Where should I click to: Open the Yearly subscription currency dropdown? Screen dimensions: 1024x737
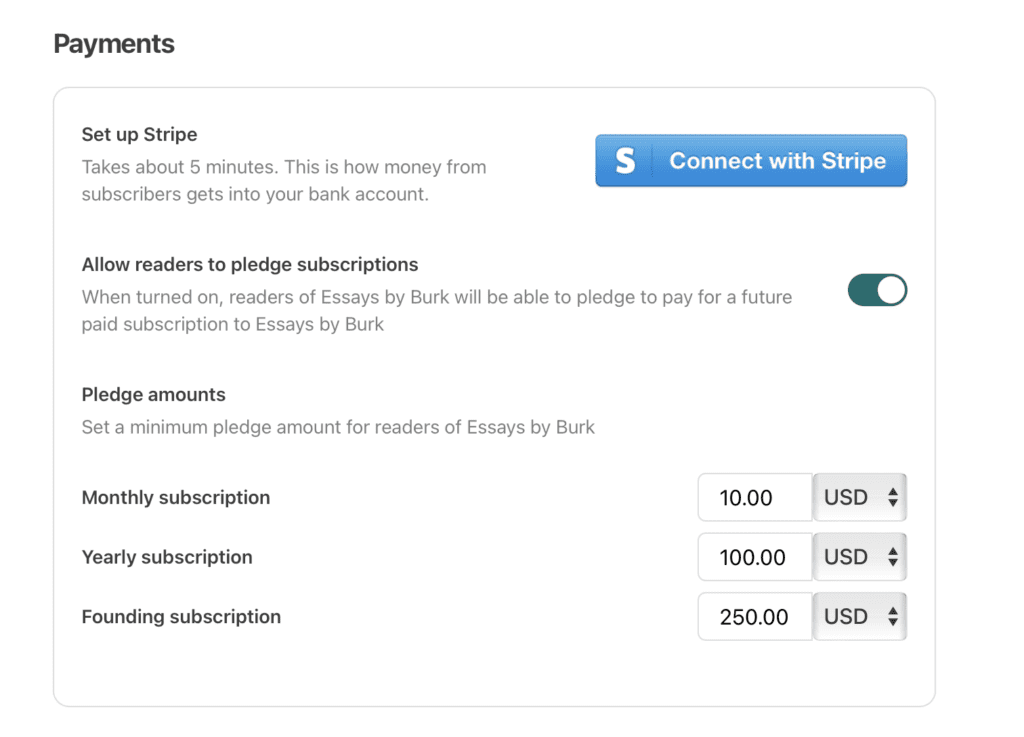(858, 557)
